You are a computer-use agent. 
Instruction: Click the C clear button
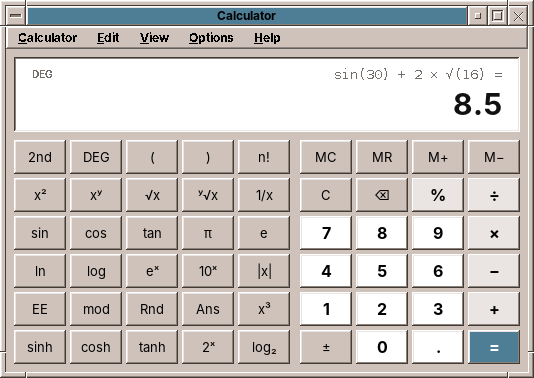[x=326, y=195]
